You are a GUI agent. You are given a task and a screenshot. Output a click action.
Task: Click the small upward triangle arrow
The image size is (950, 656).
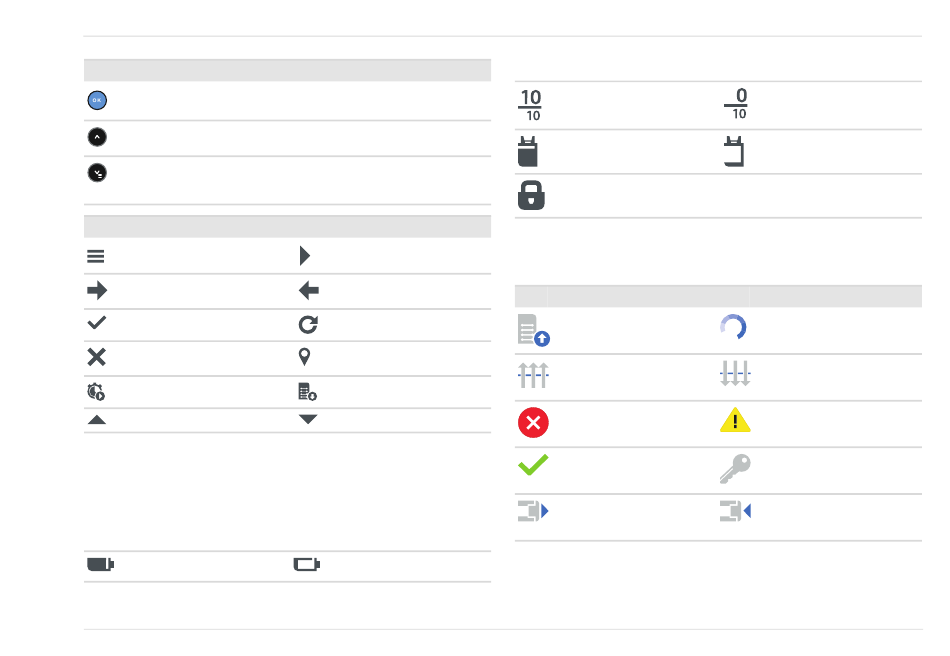97,420
